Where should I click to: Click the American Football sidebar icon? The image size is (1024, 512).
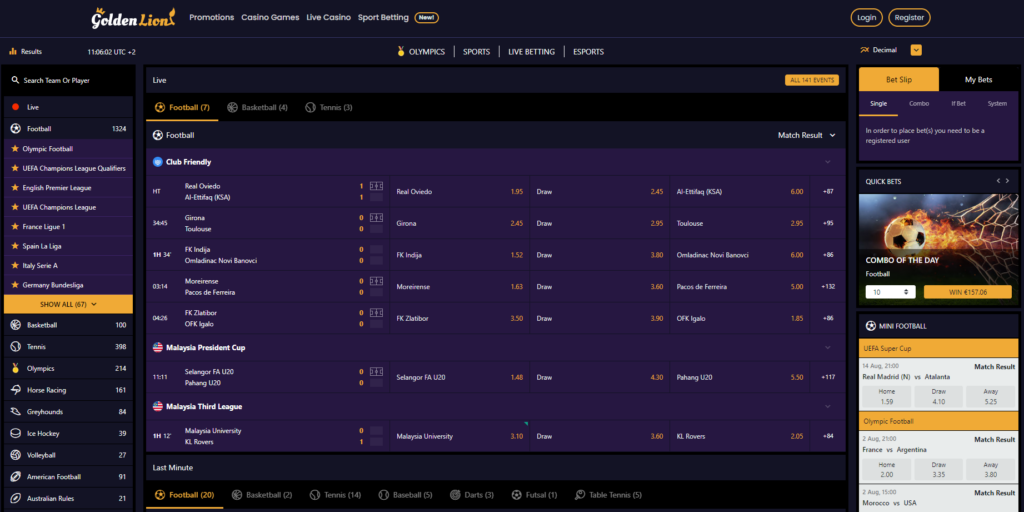point(16,477)
